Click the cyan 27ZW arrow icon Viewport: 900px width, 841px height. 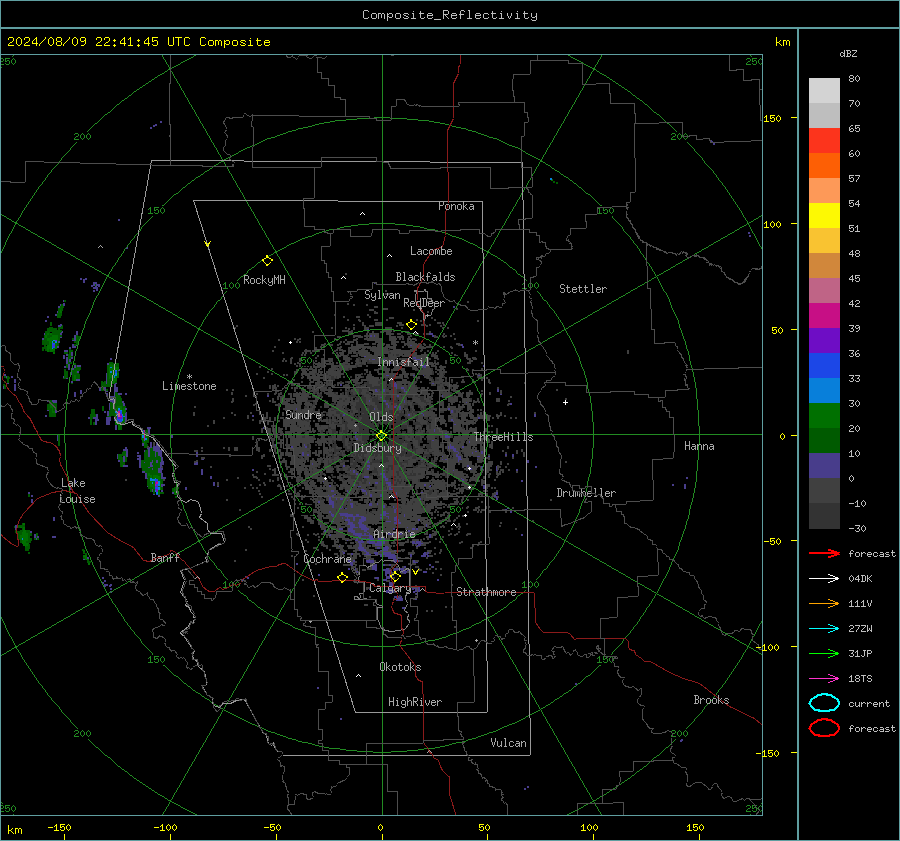pyautogui.click(x=824, y=629)
